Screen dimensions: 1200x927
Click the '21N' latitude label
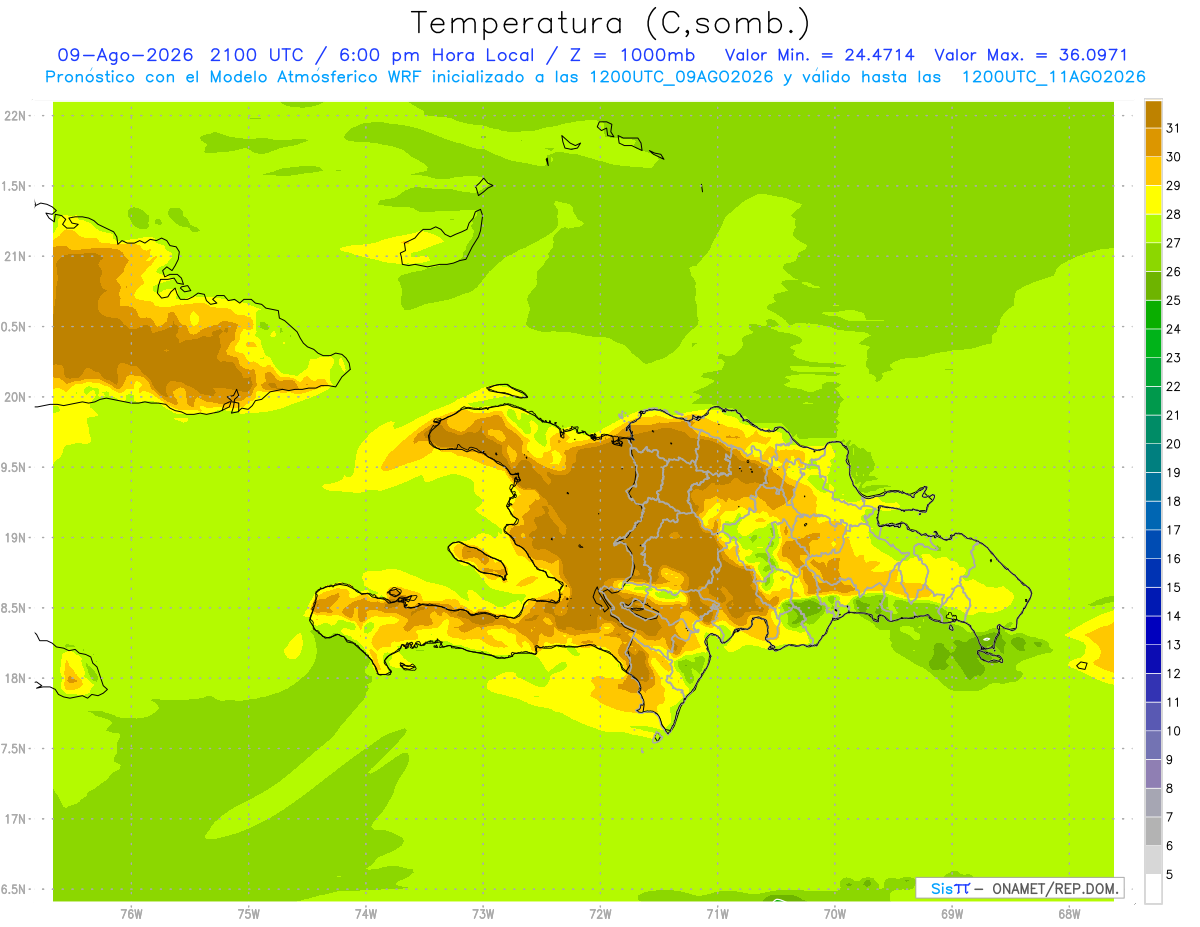click(x=14, y=256)
